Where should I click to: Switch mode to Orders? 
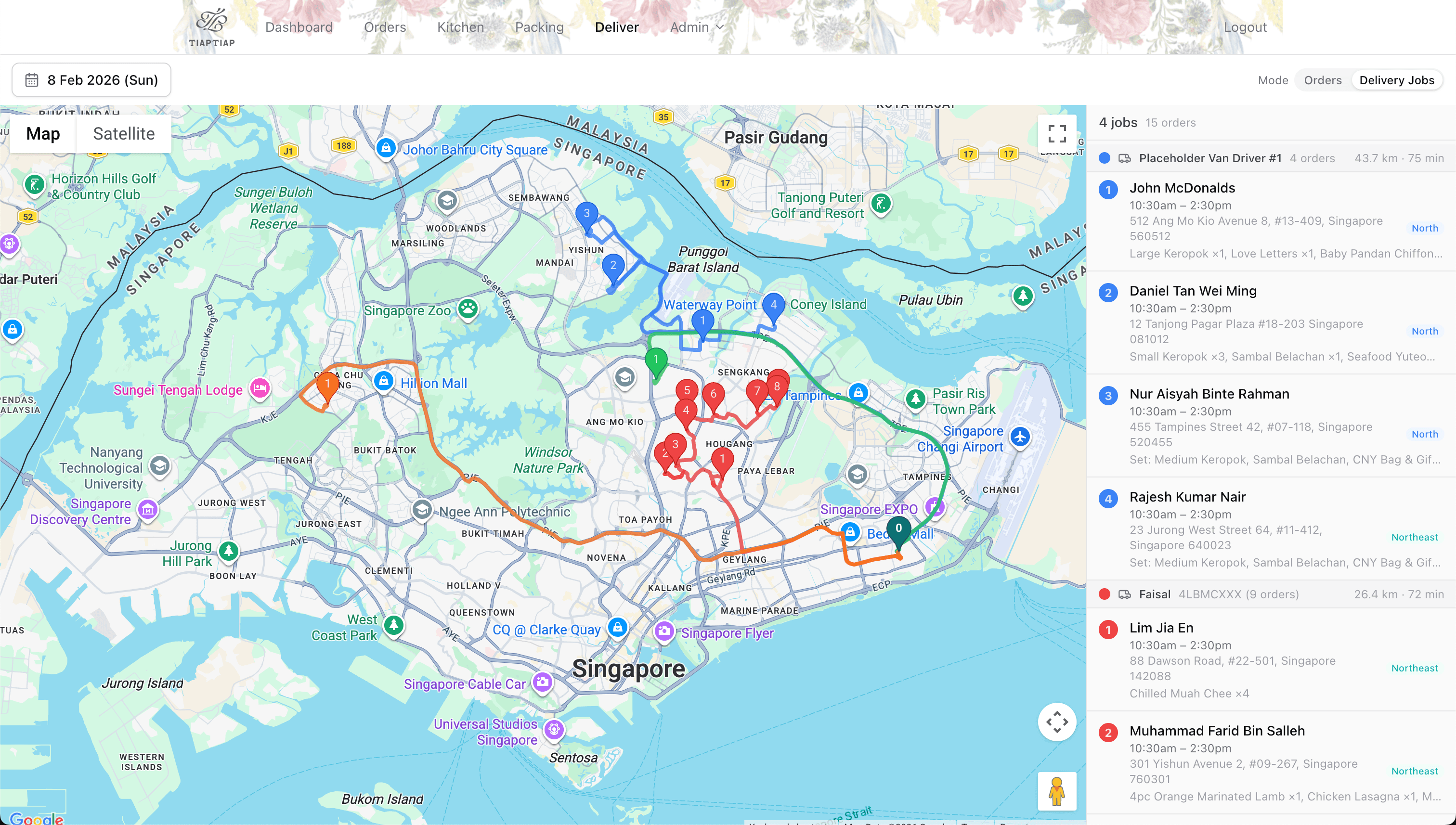pyautogui.click(x=1322, y=80)
